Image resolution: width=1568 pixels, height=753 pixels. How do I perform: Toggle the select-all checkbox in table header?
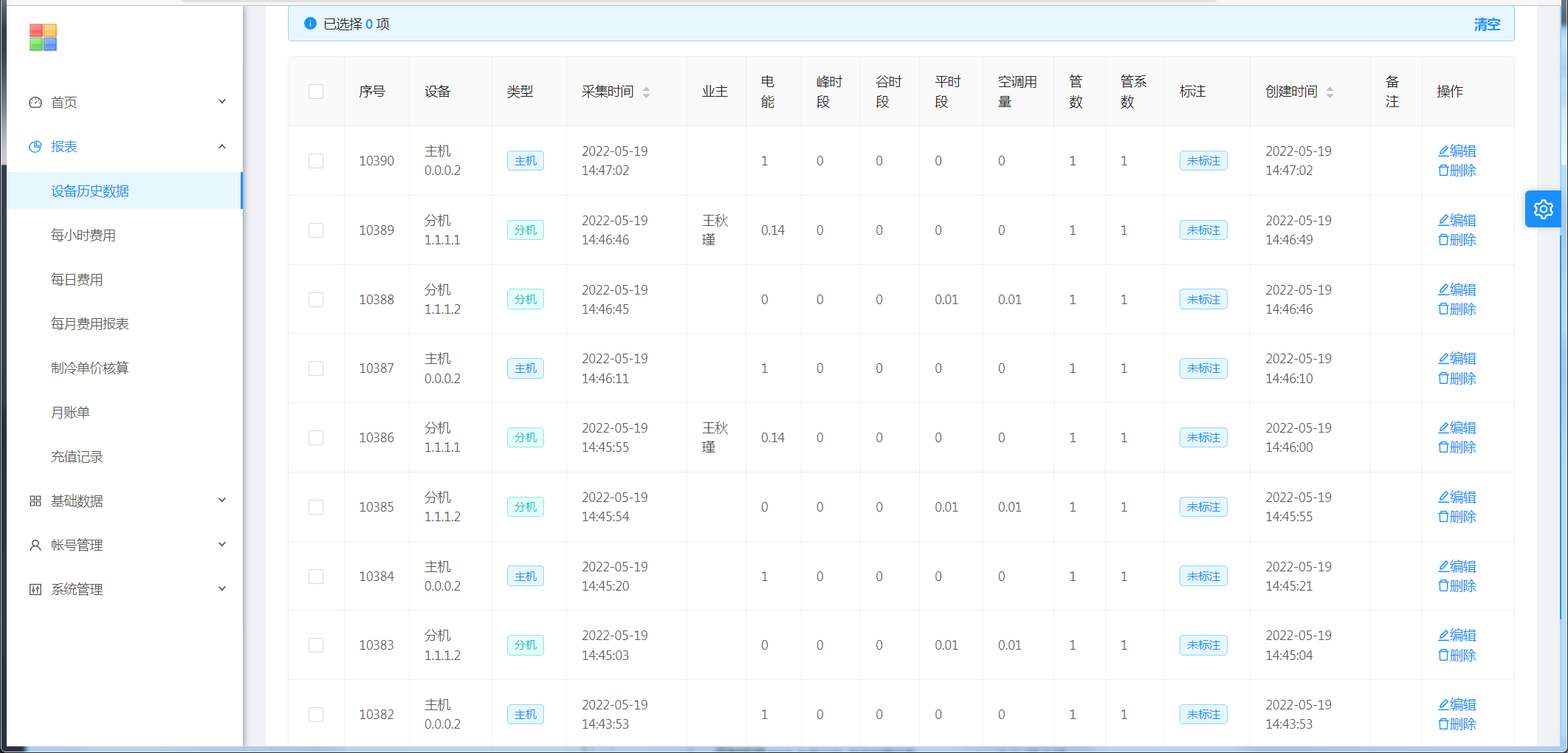pyautogui.click(x=316, y=92)
